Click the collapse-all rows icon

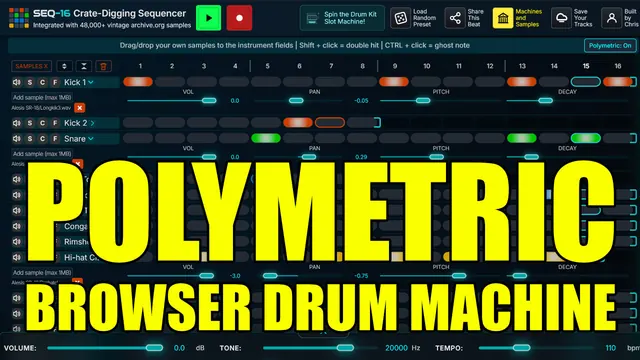(x=84, y=66)
